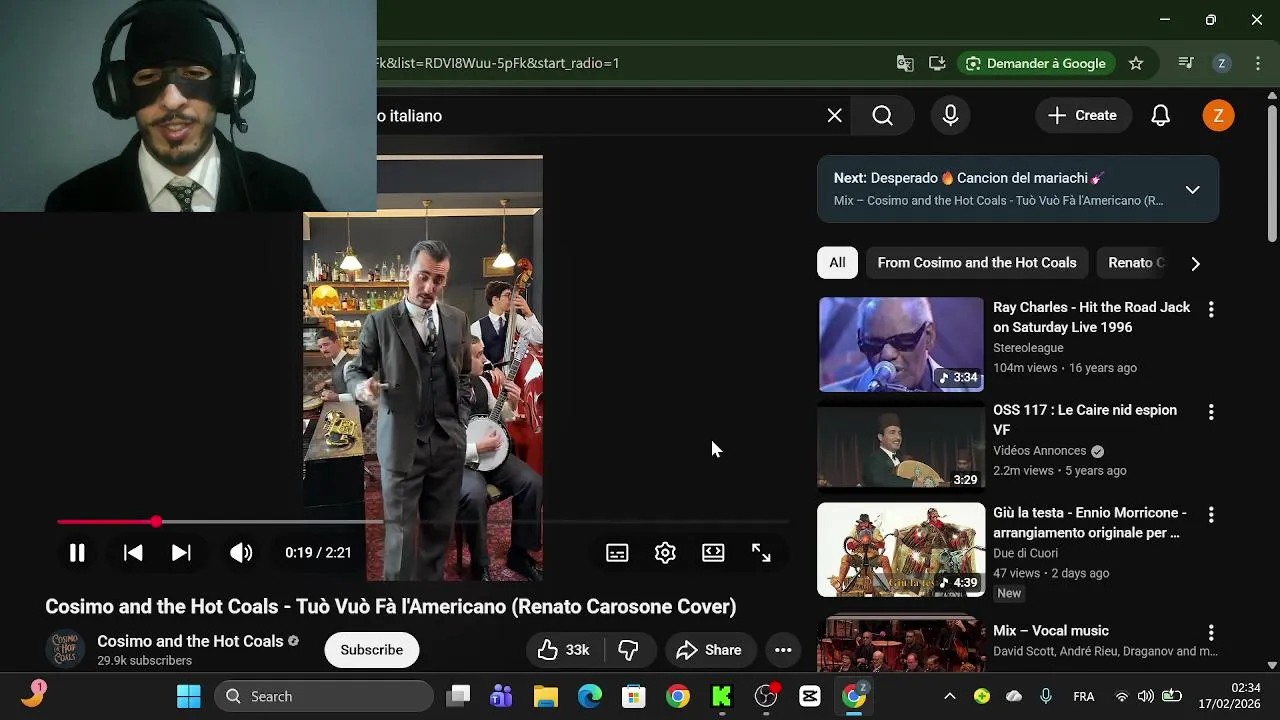Open the channel avatar logo
The image size is (1280, 720).
click(x=65, y=650)
